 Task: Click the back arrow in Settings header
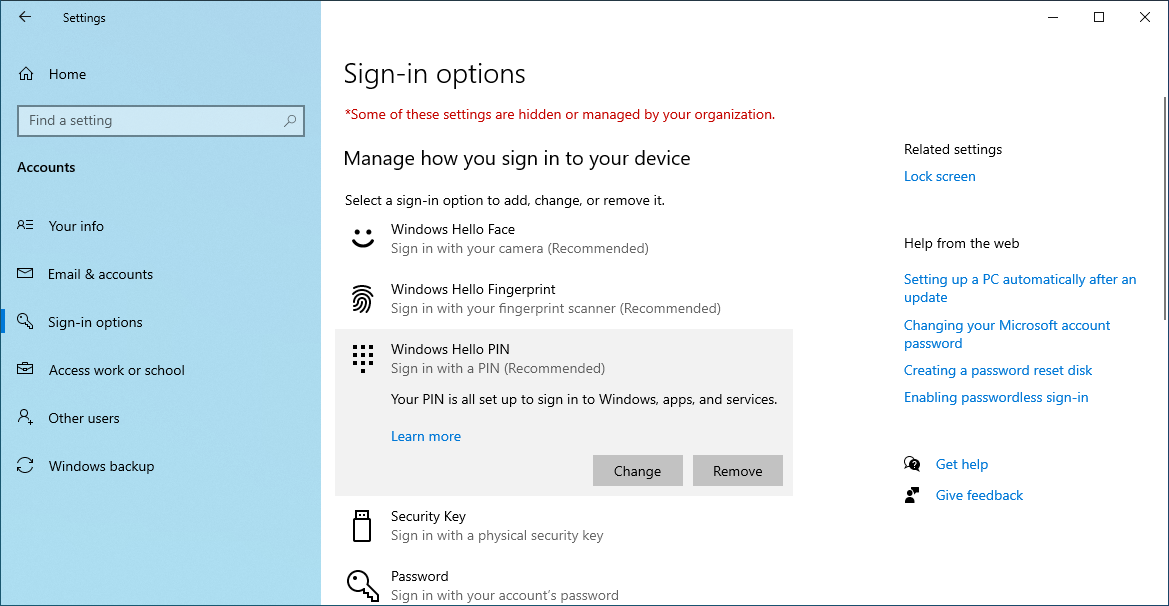(x=25, y=17)
